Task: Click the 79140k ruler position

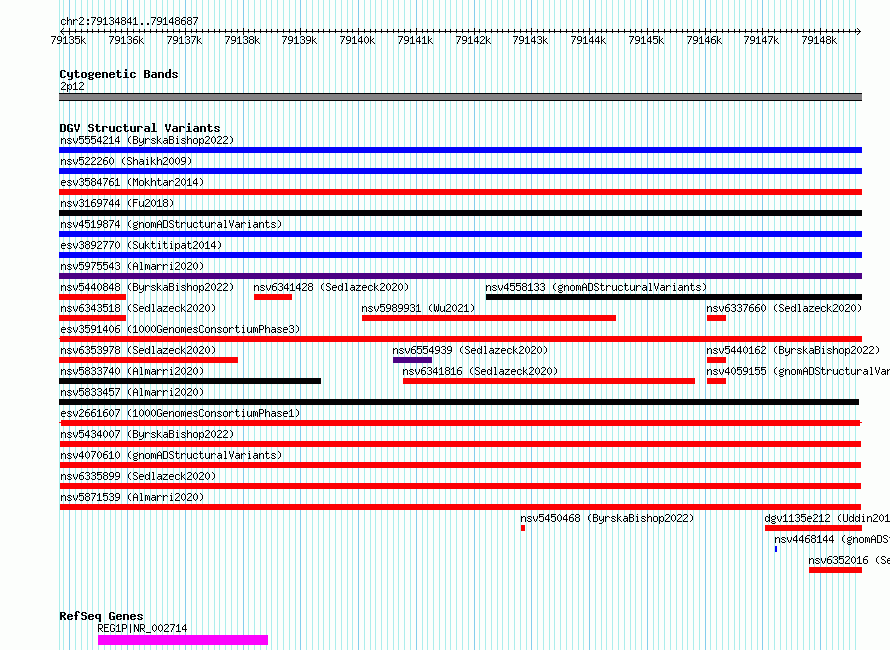Action: pyautogui.click(x=357, y=40)
